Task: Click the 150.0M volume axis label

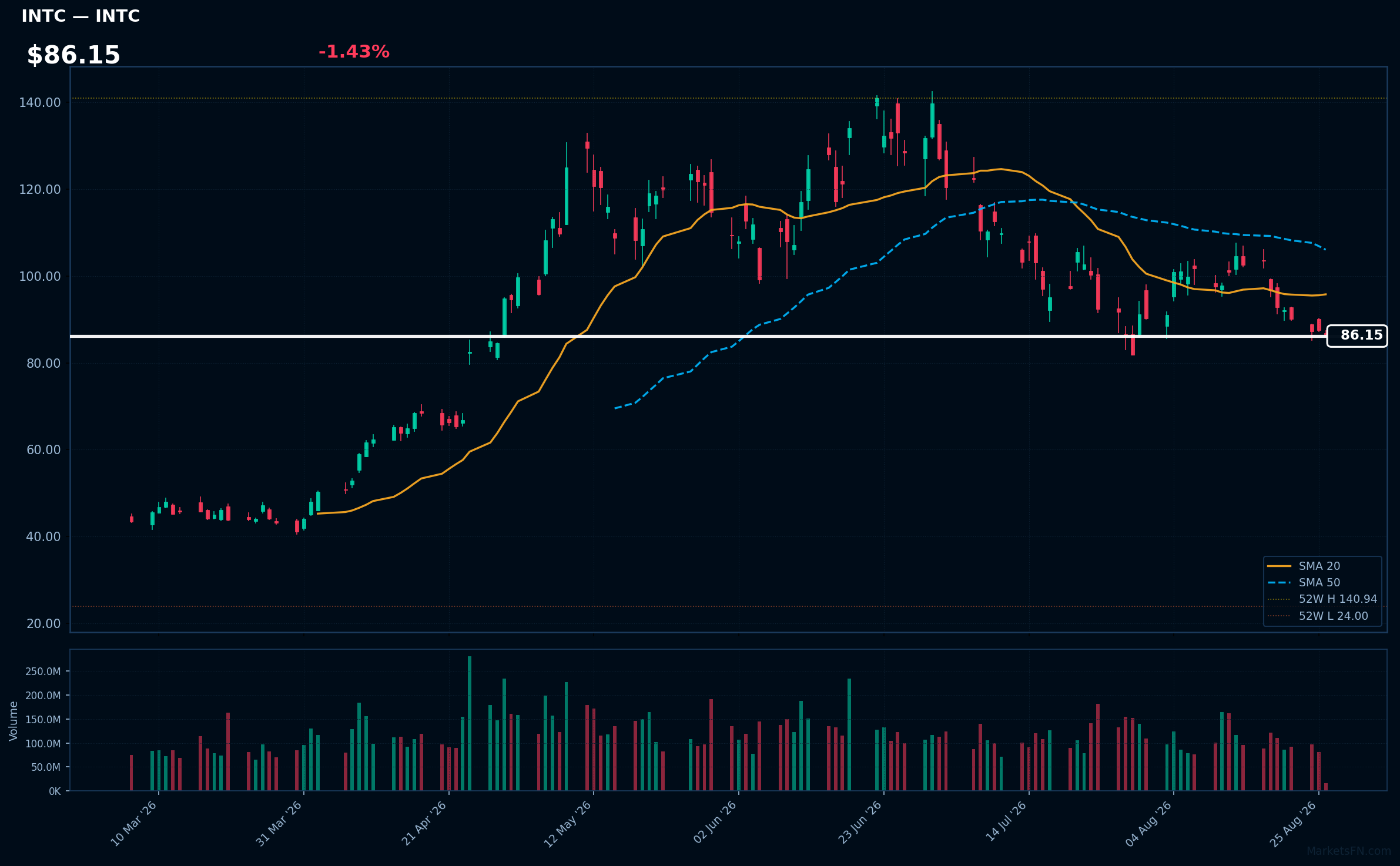Action: coord(43,720)
